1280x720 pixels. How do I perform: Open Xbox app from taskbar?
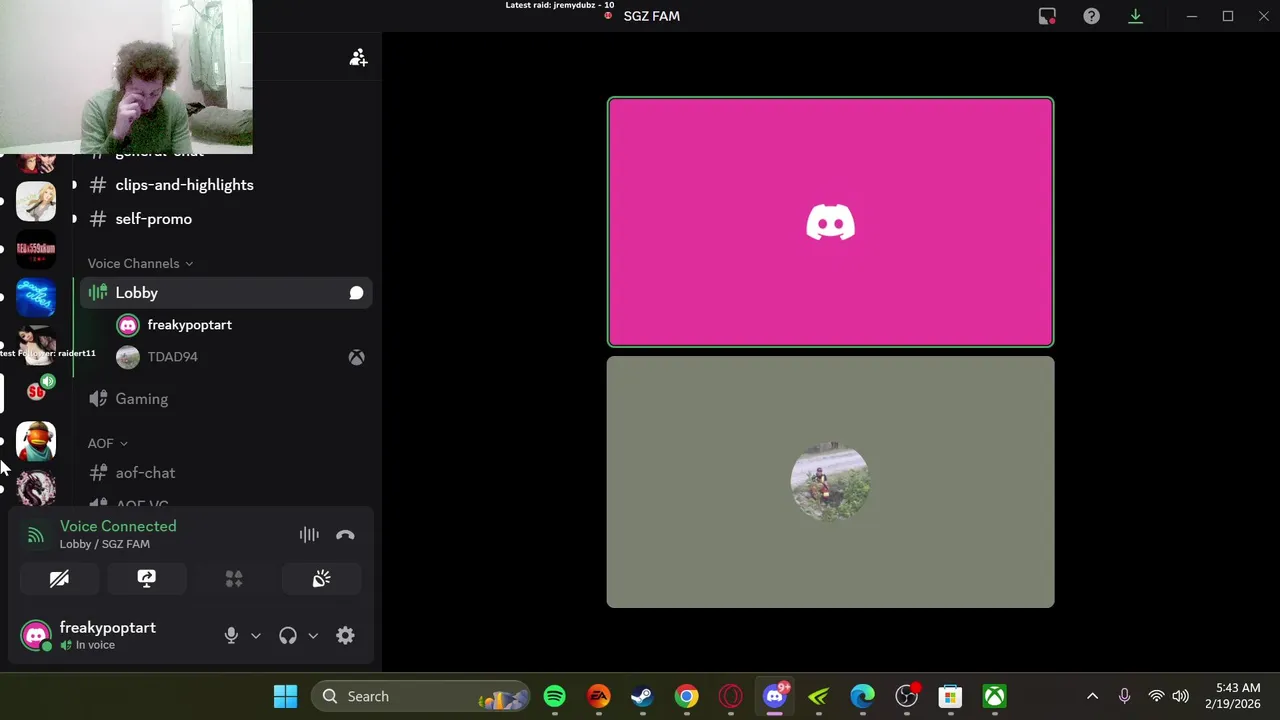click(994, 696)
